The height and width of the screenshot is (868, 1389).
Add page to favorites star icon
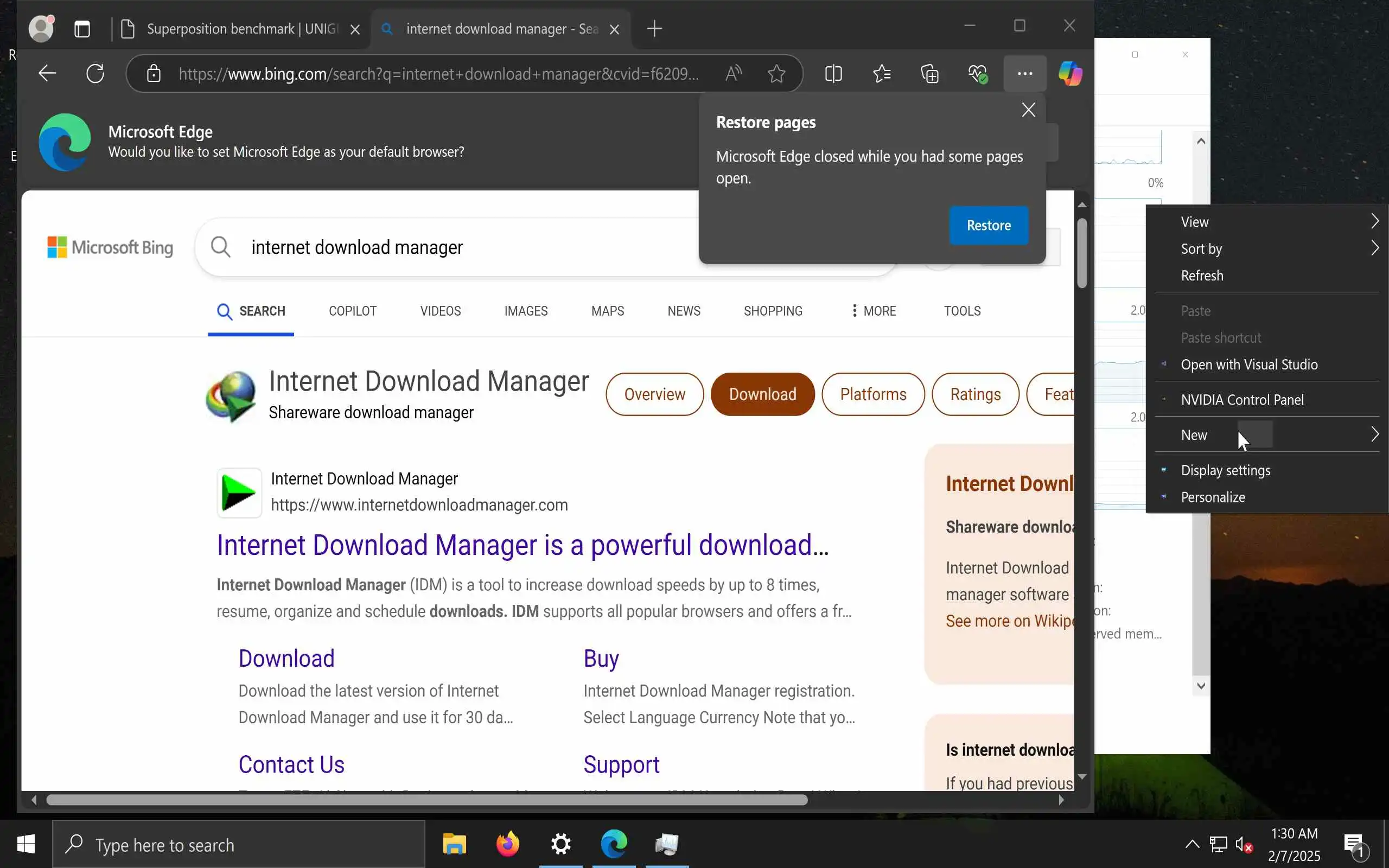coord(776,73)
